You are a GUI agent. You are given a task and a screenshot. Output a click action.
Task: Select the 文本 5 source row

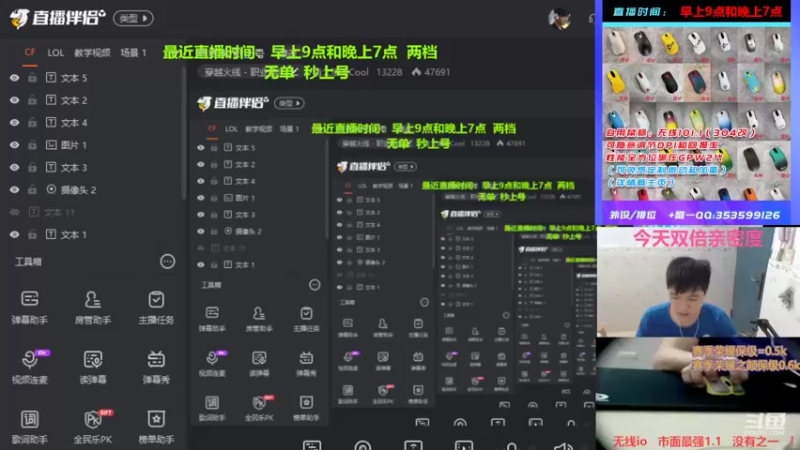click(93, 78)
